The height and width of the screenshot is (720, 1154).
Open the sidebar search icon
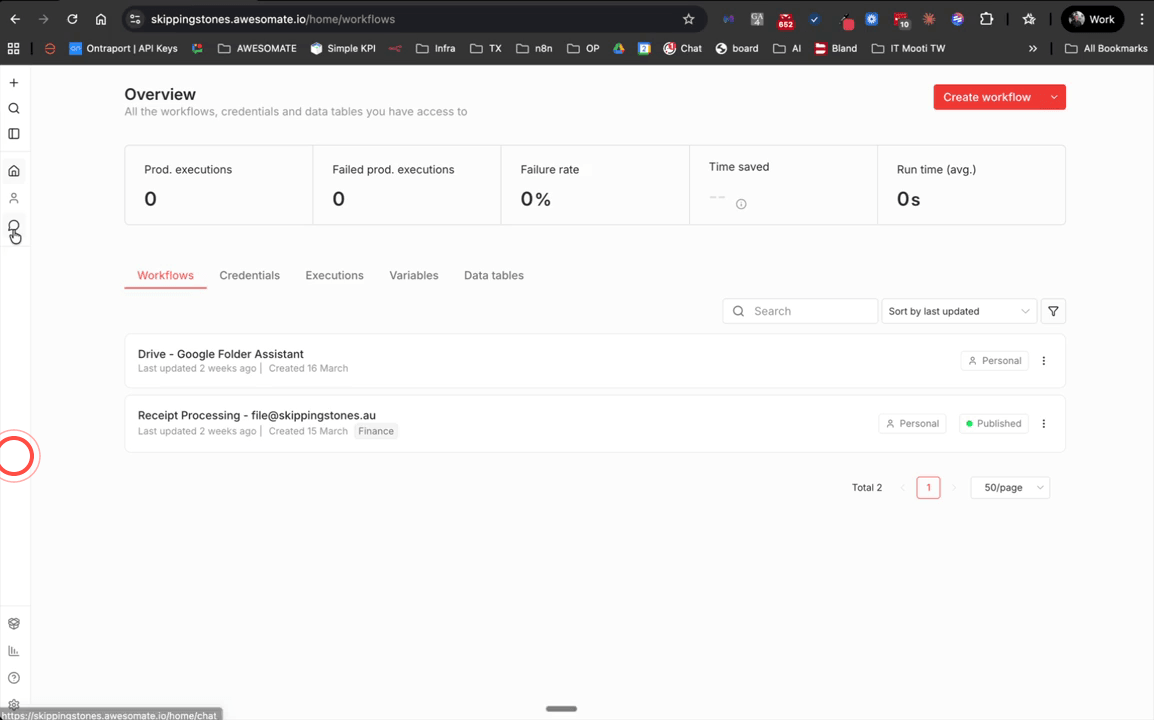pos(14,108)
